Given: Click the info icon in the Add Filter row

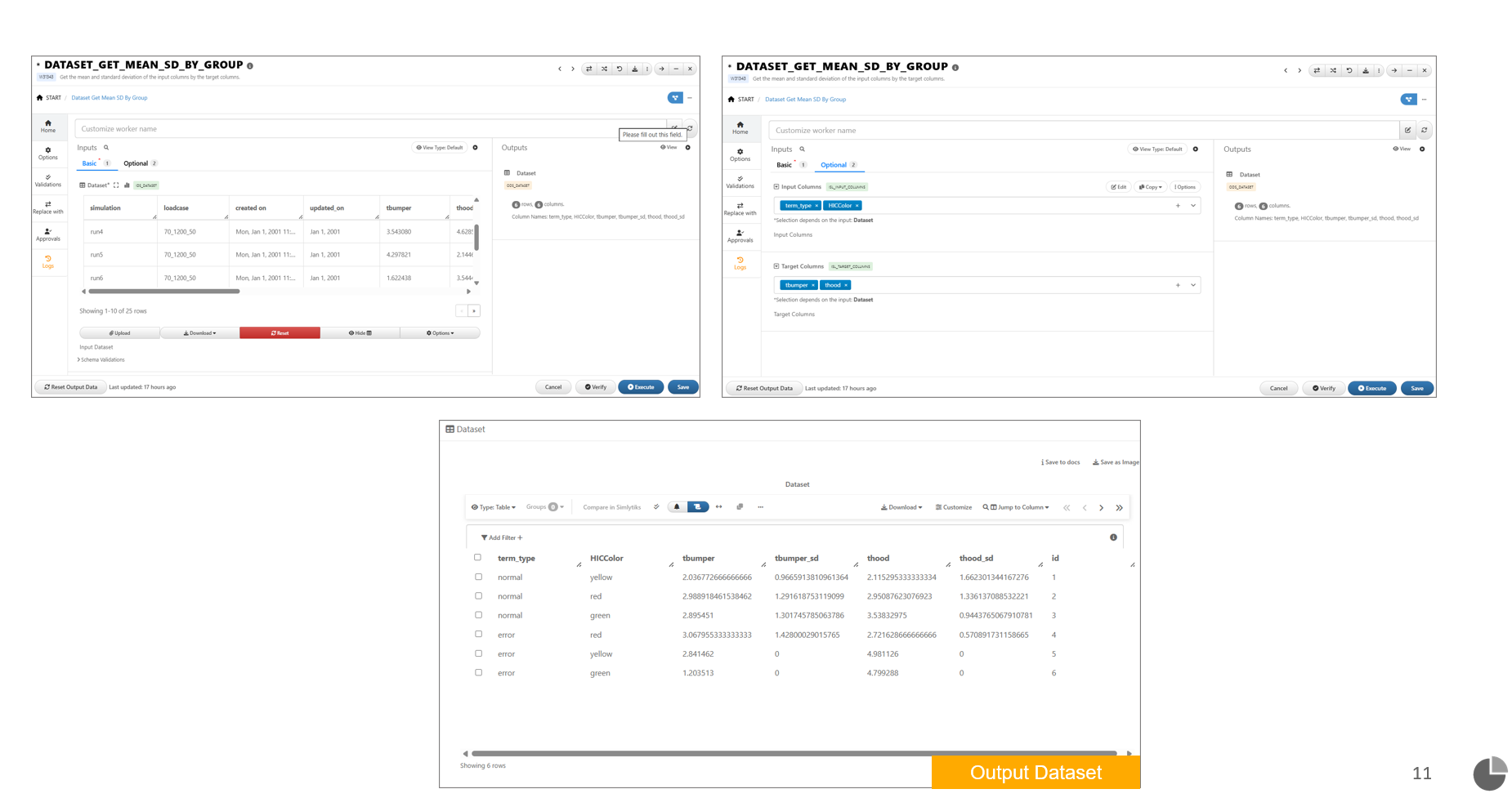Looking at the screenshot, I should point(1113,537).
